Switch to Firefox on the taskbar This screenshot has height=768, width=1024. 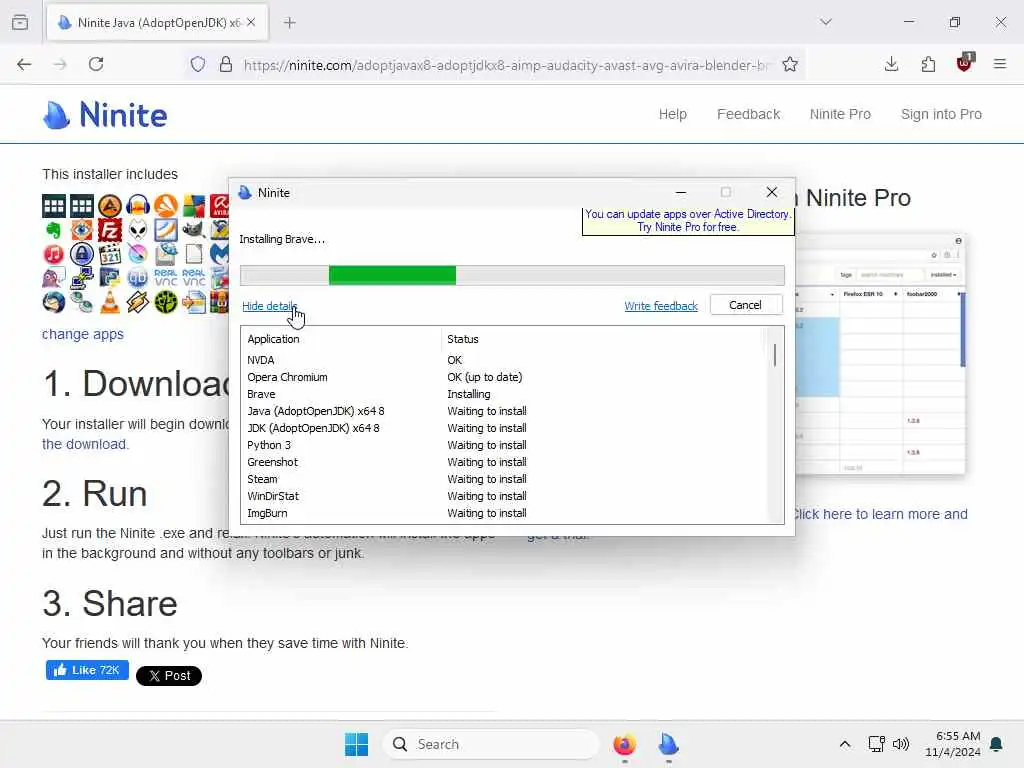(x=624, y=744)
